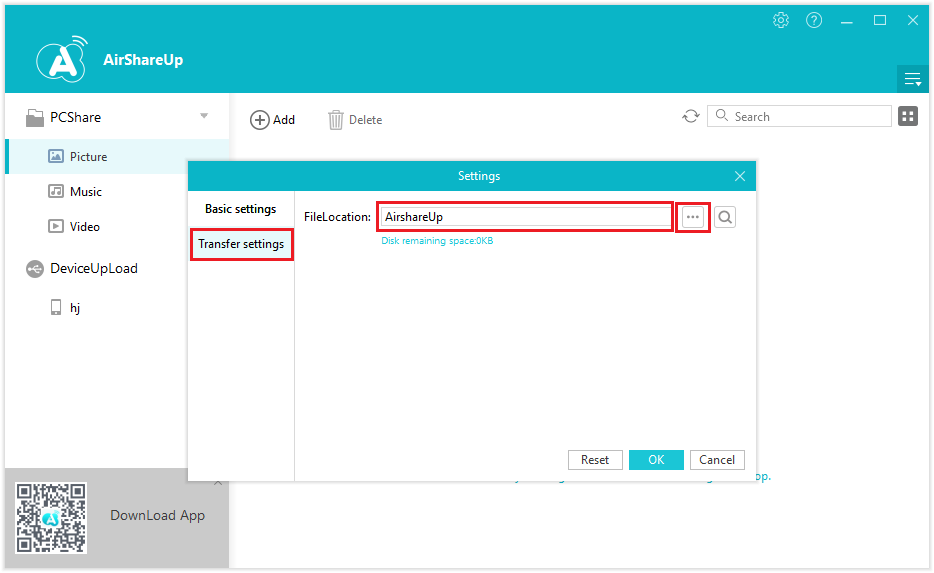Click the browse (…) button for FileLocation
The width and height of the screenshot is (934, 573).
tap(692, 217)
